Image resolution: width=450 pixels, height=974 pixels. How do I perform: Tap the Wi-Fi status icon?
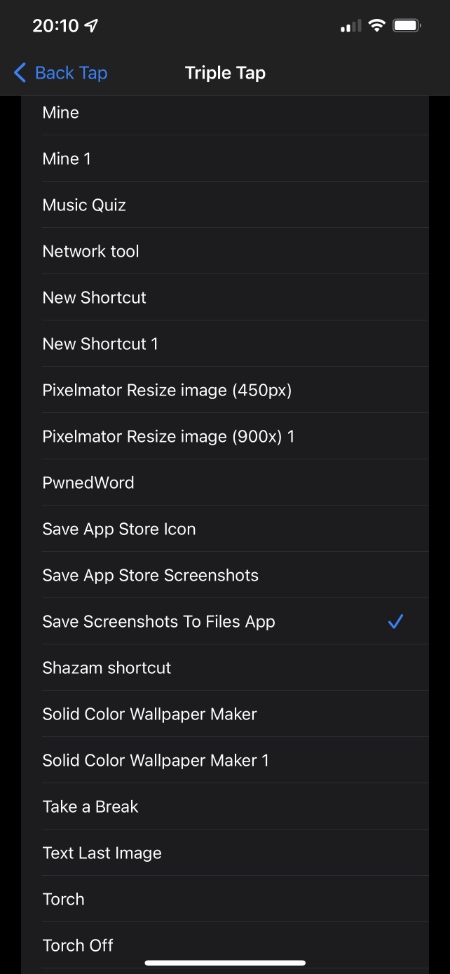(377, 25)
